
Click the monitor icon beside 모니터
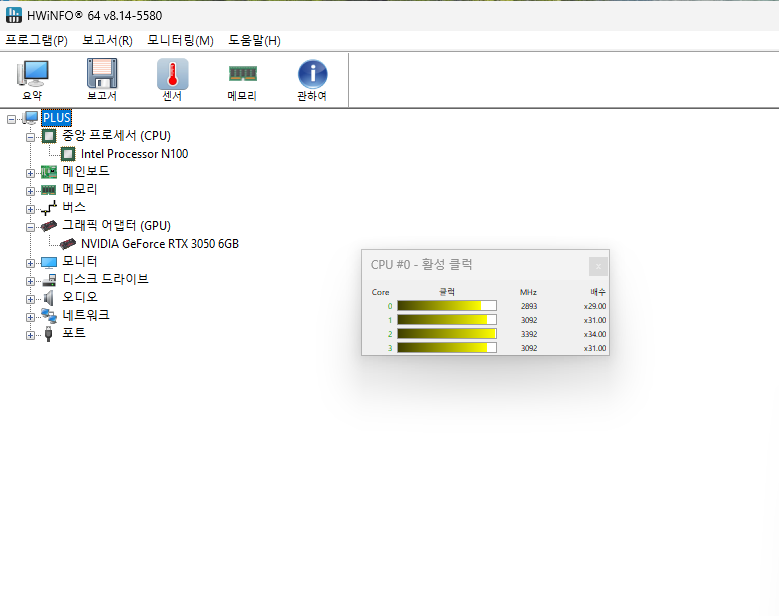(x=49, y=262)
